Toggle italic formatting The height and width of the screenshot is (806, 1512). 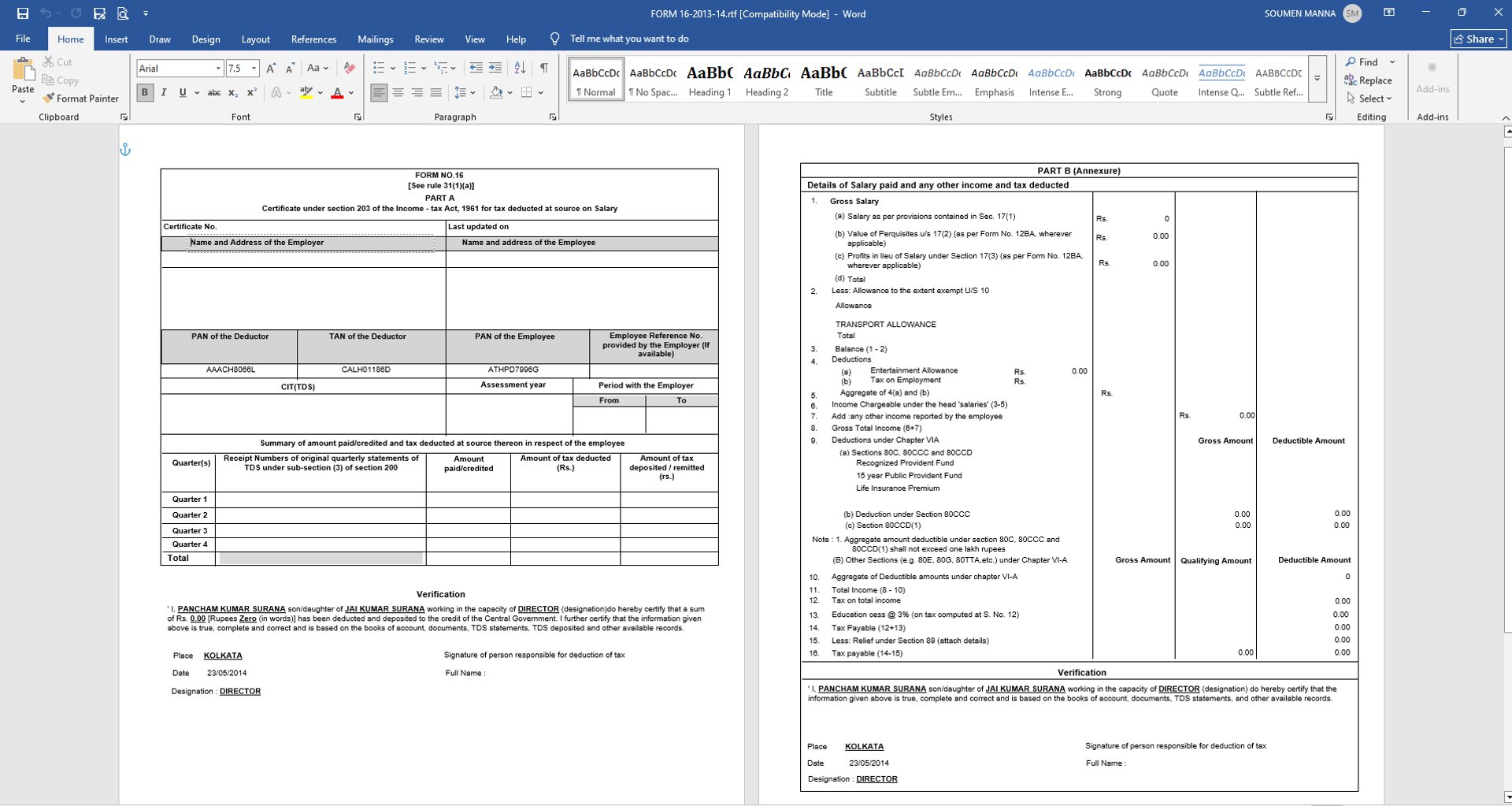point(164,93)
